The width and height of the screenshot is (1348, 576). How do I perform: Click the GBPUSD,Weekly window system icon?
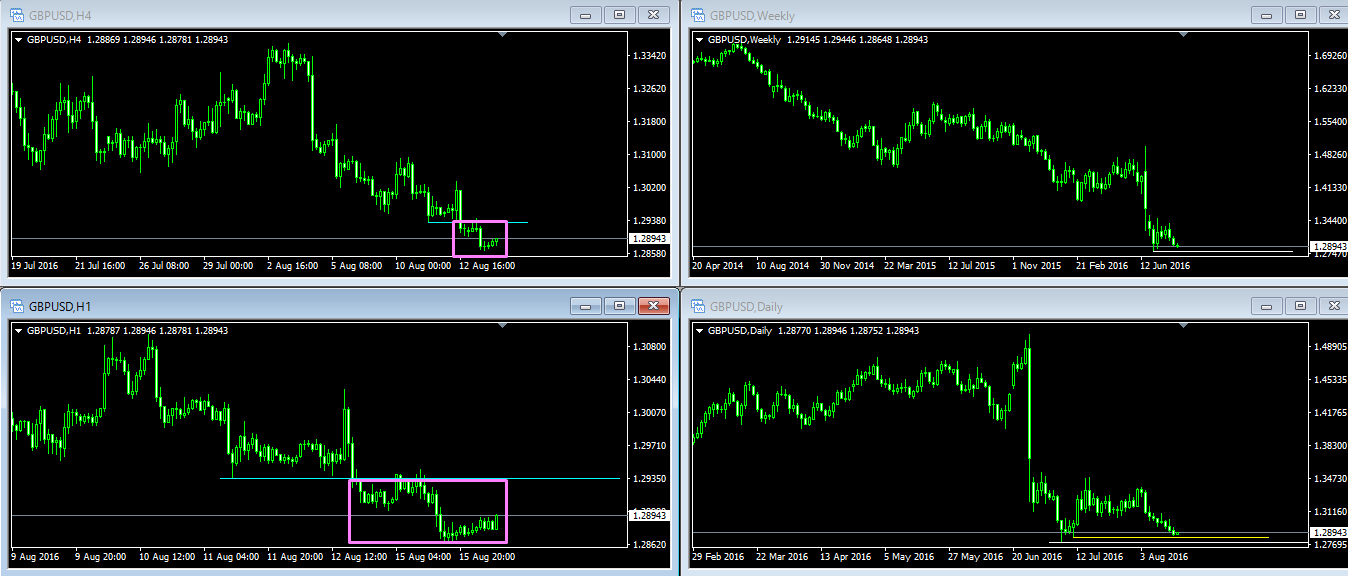(697, 15)
